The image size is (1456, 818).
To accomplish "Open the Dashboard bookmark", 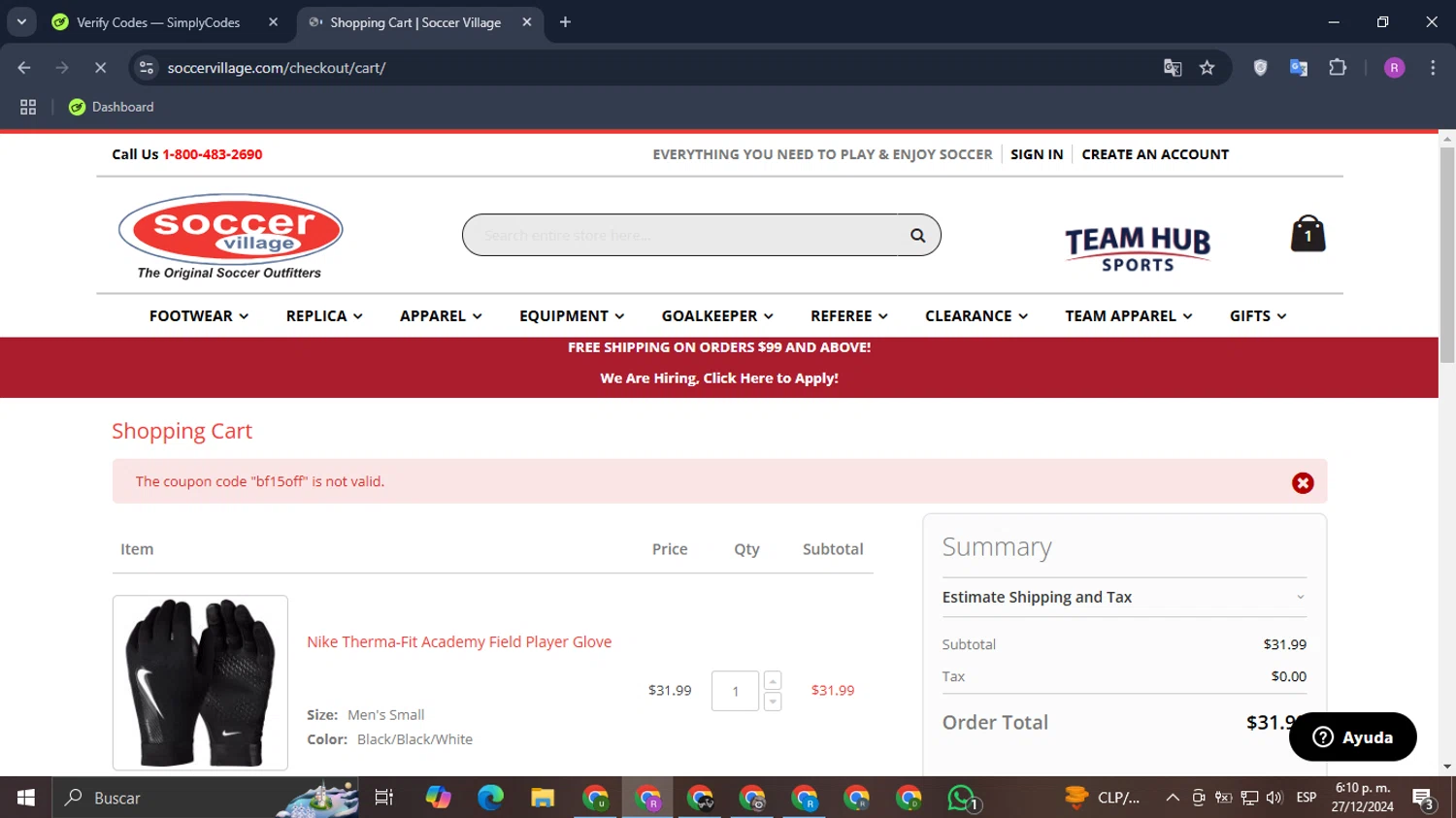I will coord(112,107).
